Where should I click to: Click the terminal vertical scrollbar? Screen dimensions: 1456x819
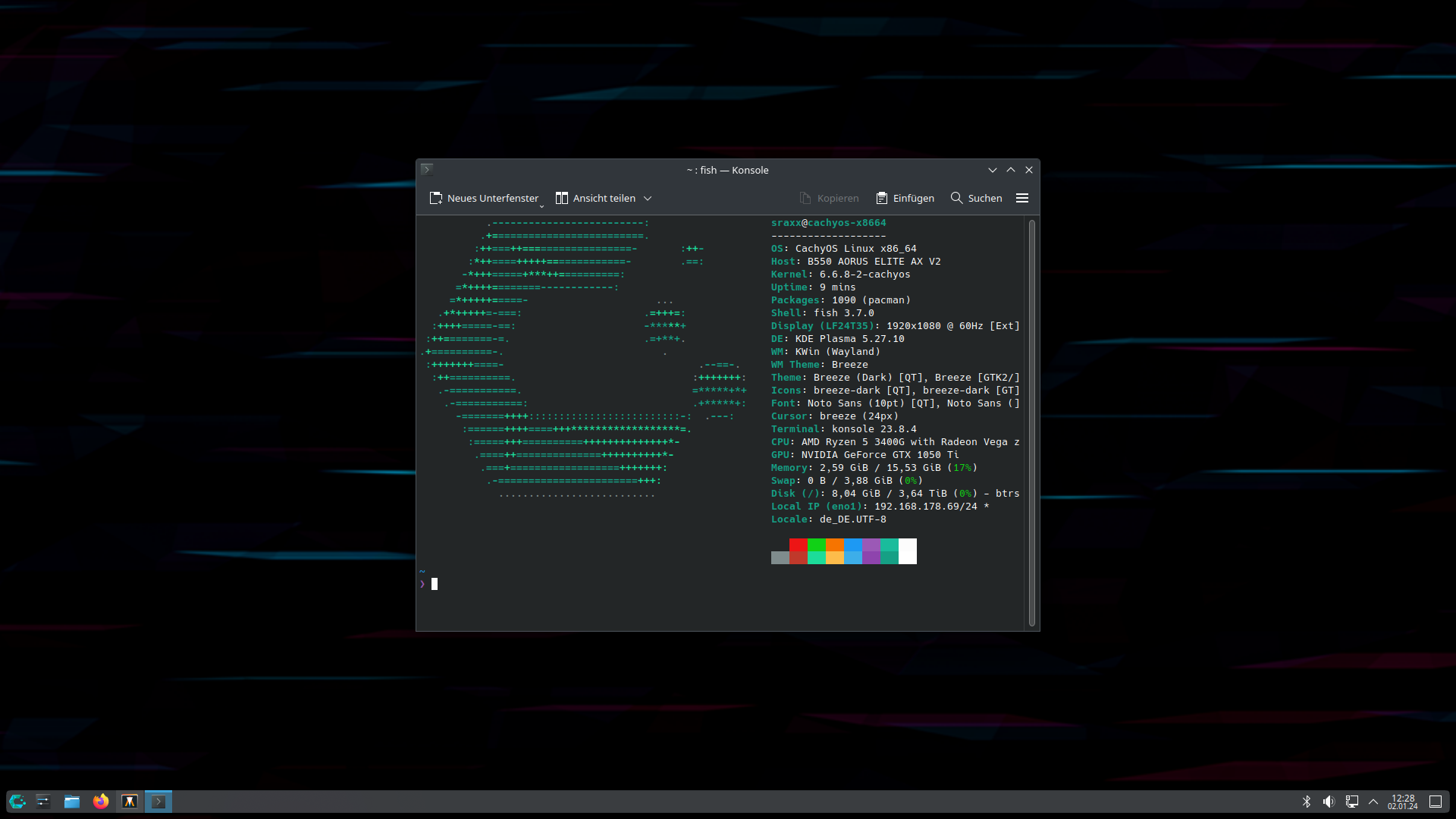[x=1031, y=422]
